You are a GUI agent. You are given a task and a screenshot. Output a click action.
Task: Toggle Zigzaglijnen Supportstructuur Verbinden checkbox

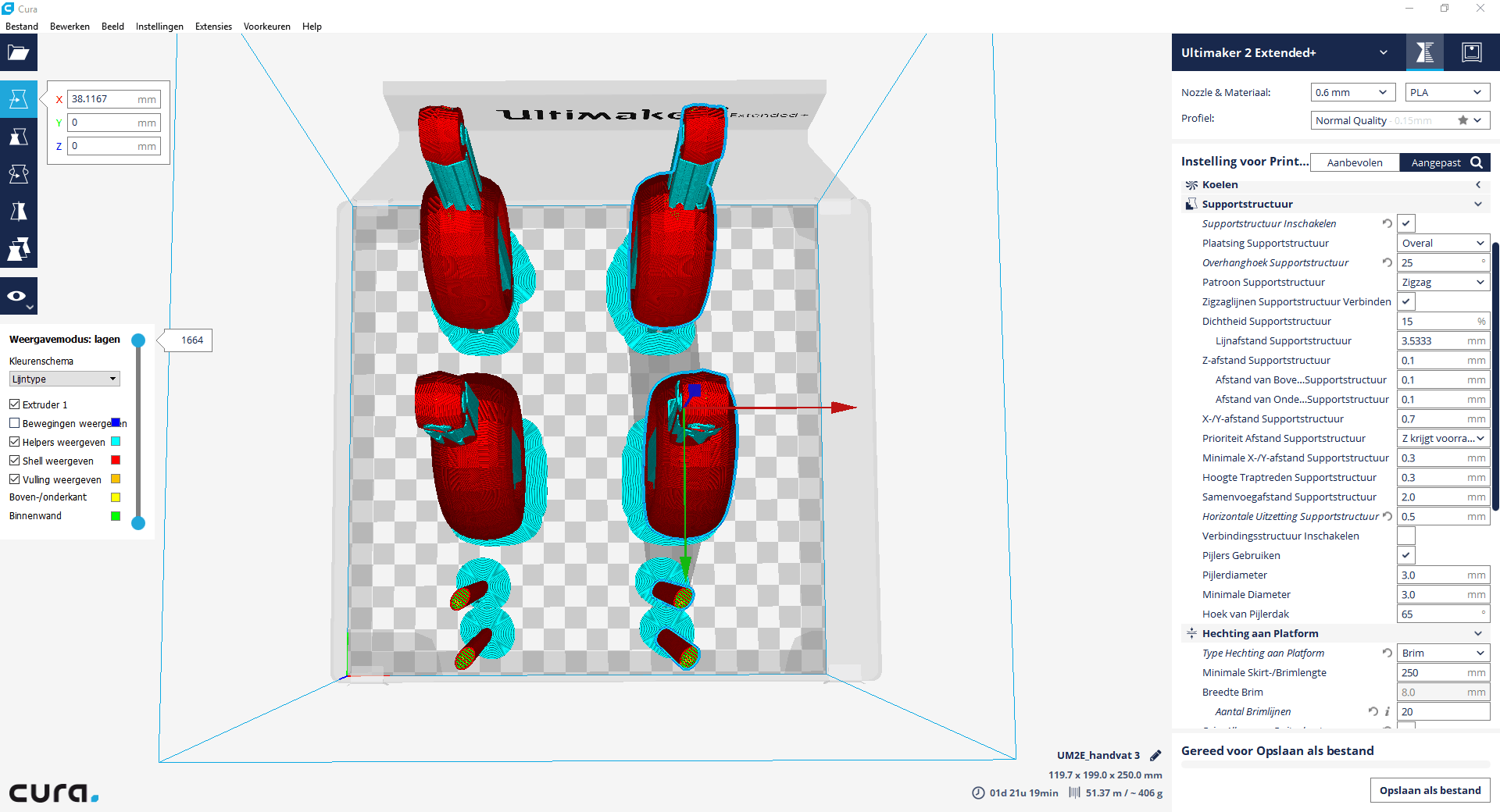pos(1406,301)
